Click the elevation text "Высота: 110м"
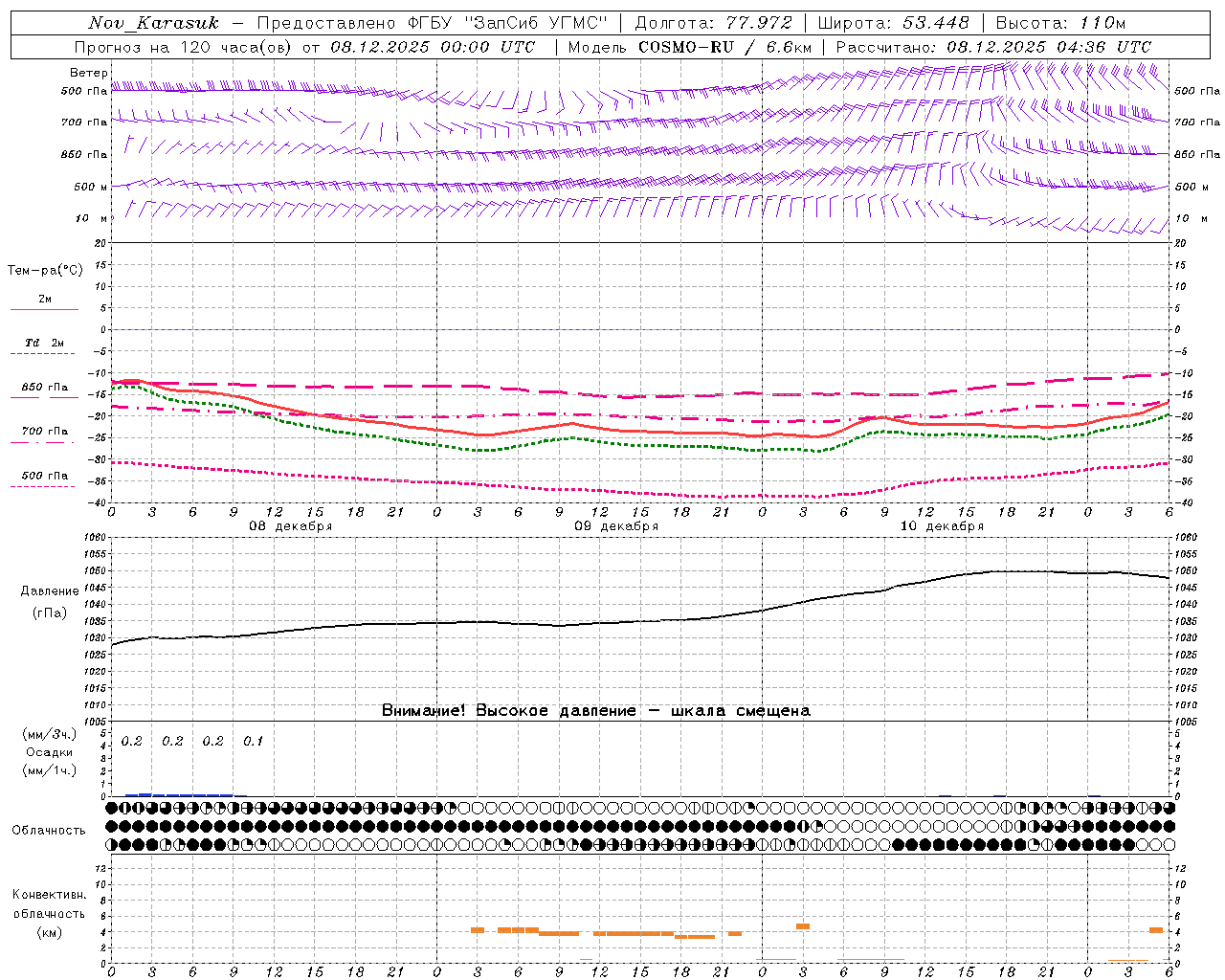Screen dimensions: 1225x980 (x=1060, y=23)
